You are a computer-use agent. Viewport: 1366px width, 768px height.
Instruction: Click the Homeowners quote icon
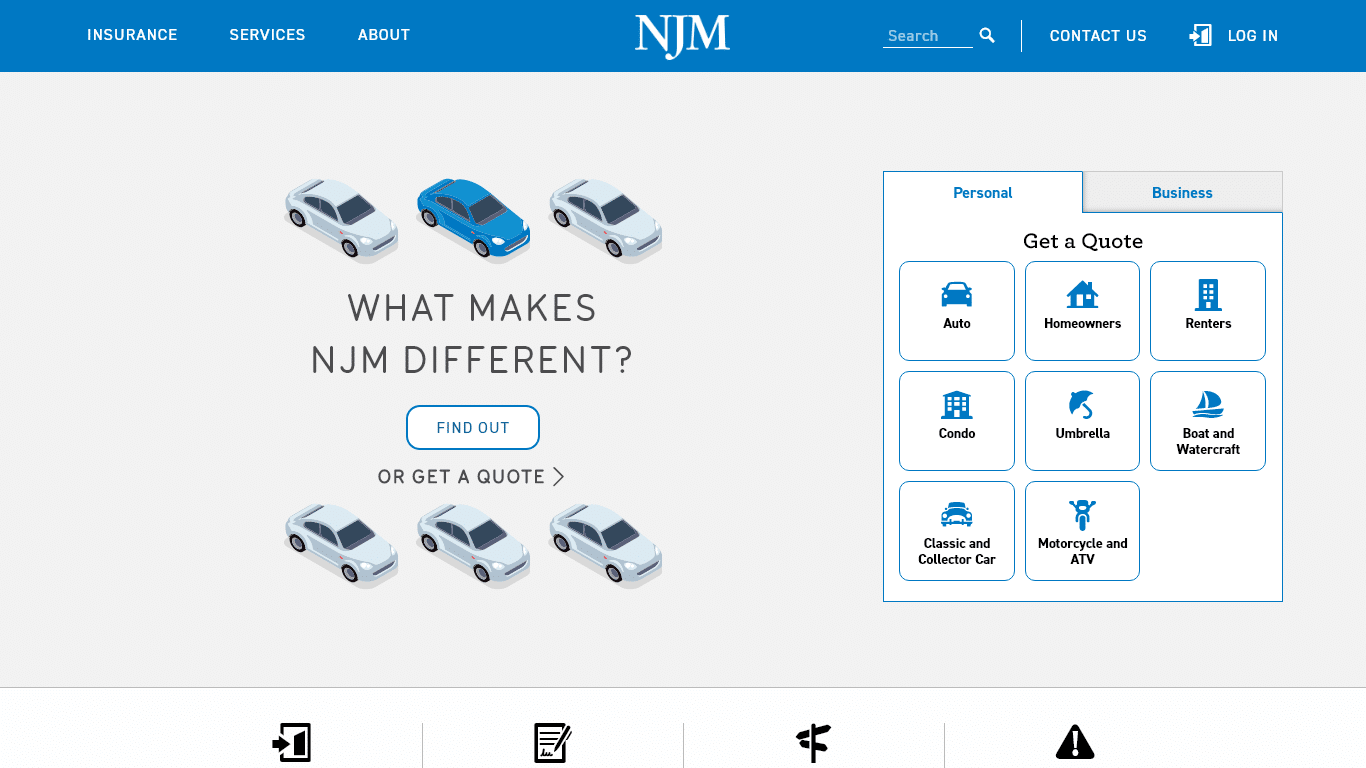[x=1082, y=296]
